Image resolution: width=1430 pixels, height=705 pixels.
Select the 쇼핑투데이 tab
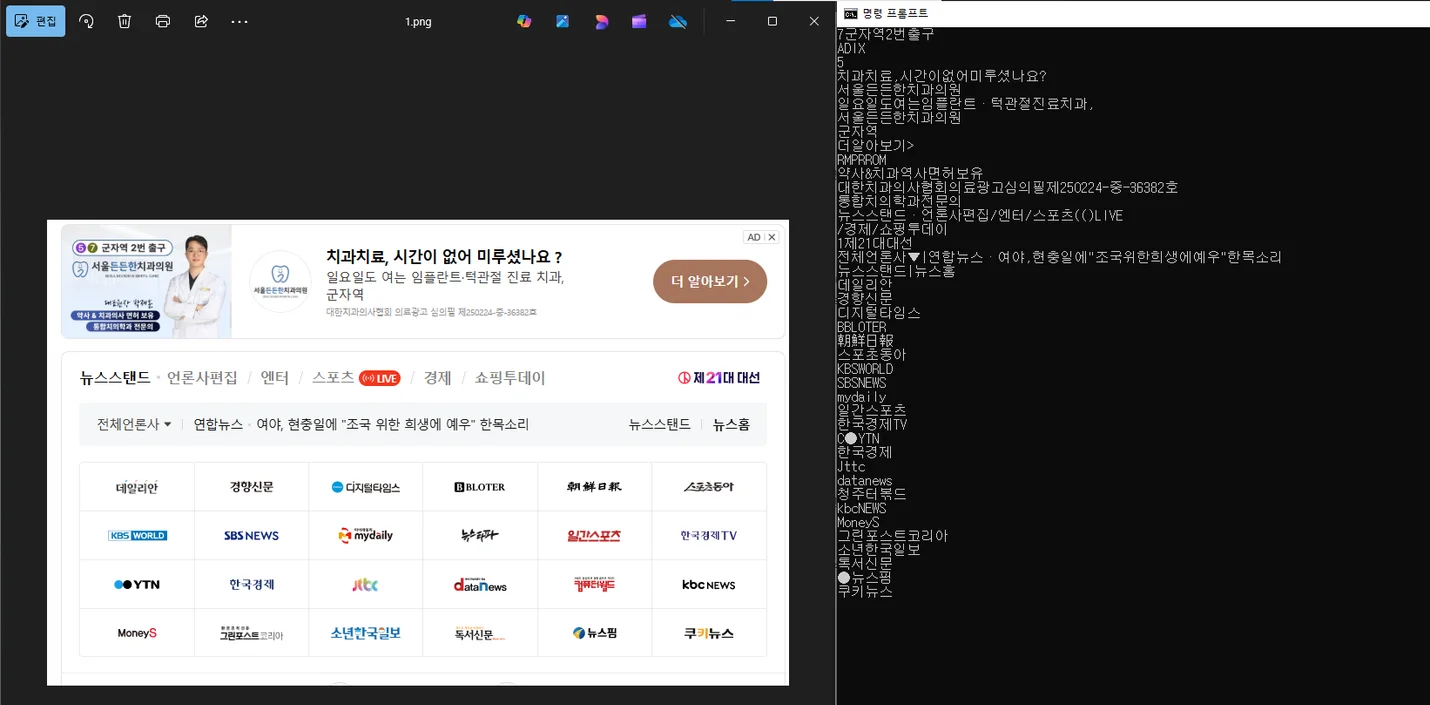(510, 378)
